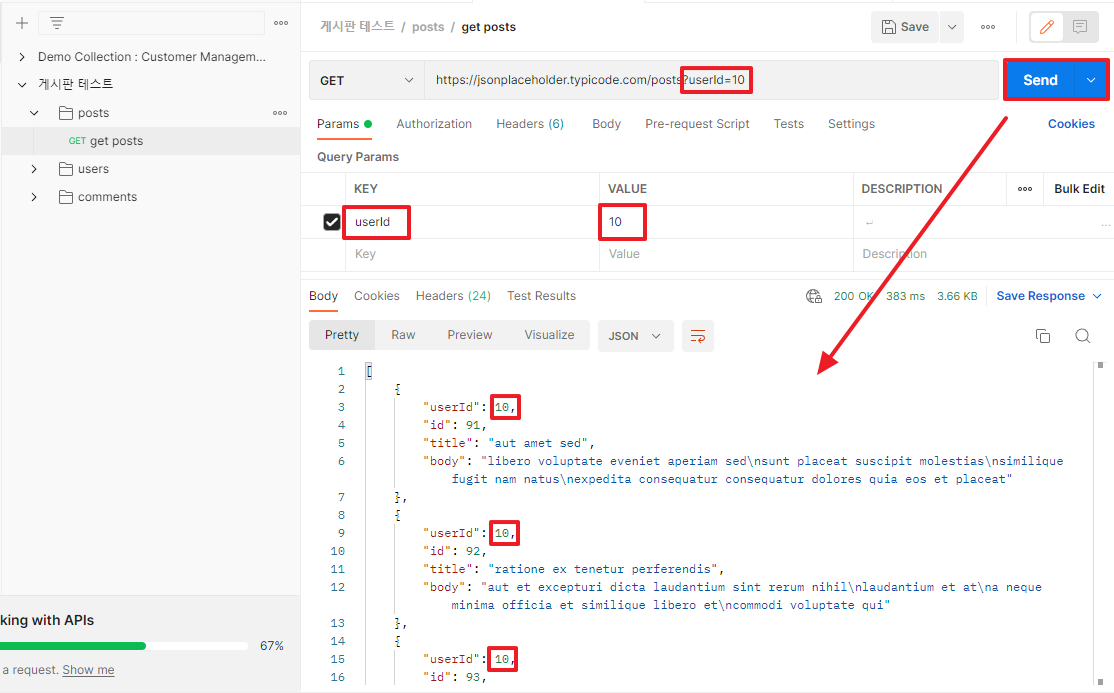The image size is (1114, 693).
Task: Switch to edit mode pencil icon
Action: pyautogui.click(x=1047, y=27)
